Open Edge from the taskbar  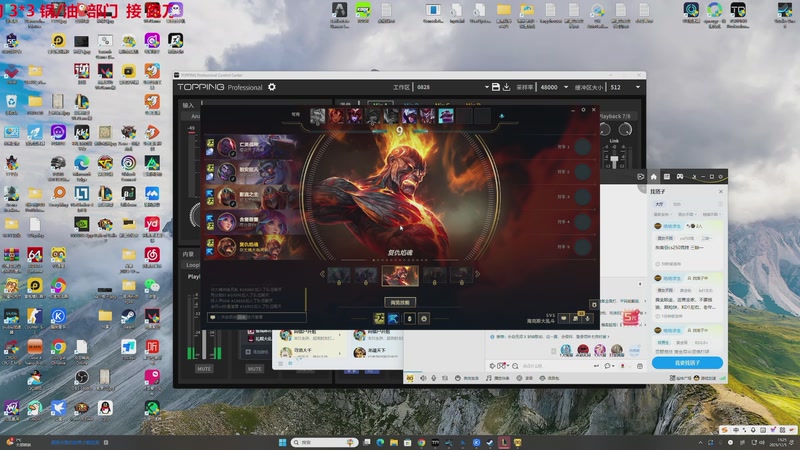click(x=380, y=442)
